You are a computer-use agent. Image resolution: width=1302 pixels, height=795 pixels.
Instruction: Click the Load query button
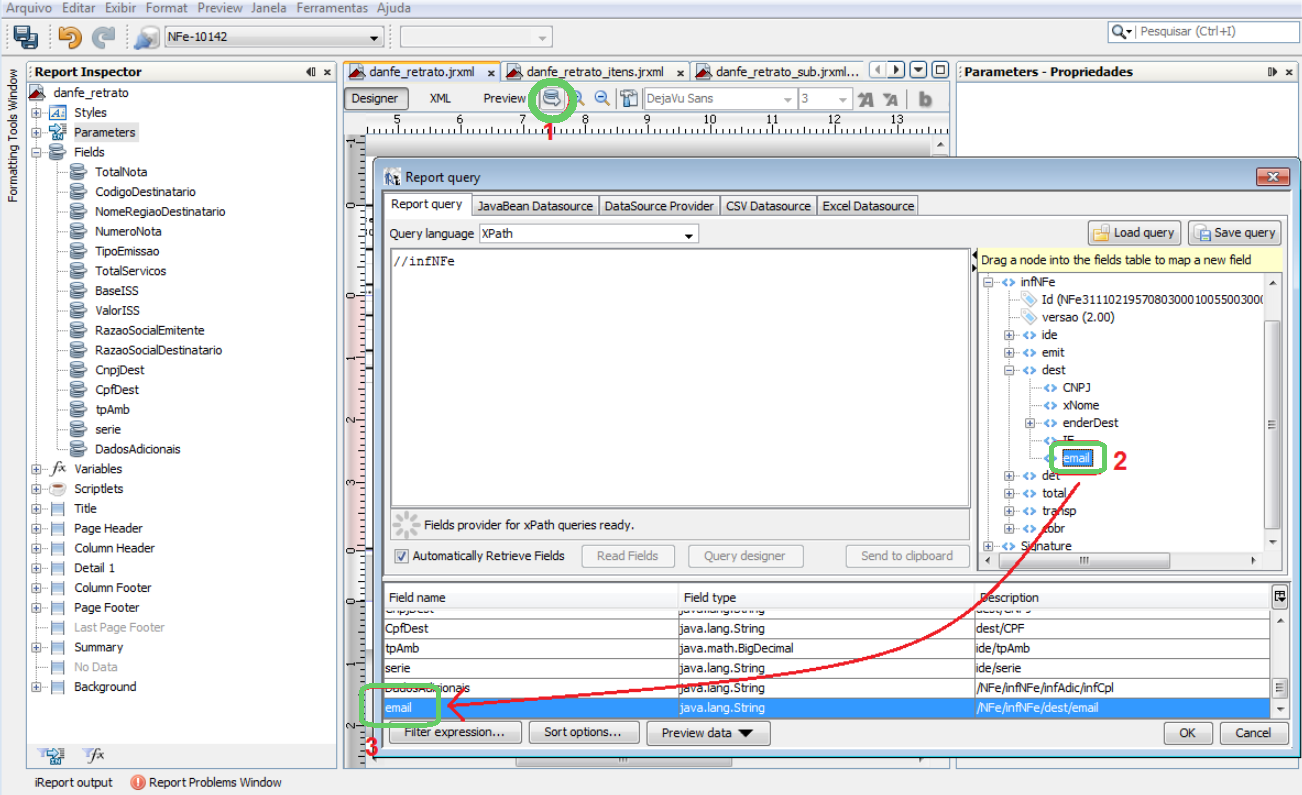(1135, 233)
